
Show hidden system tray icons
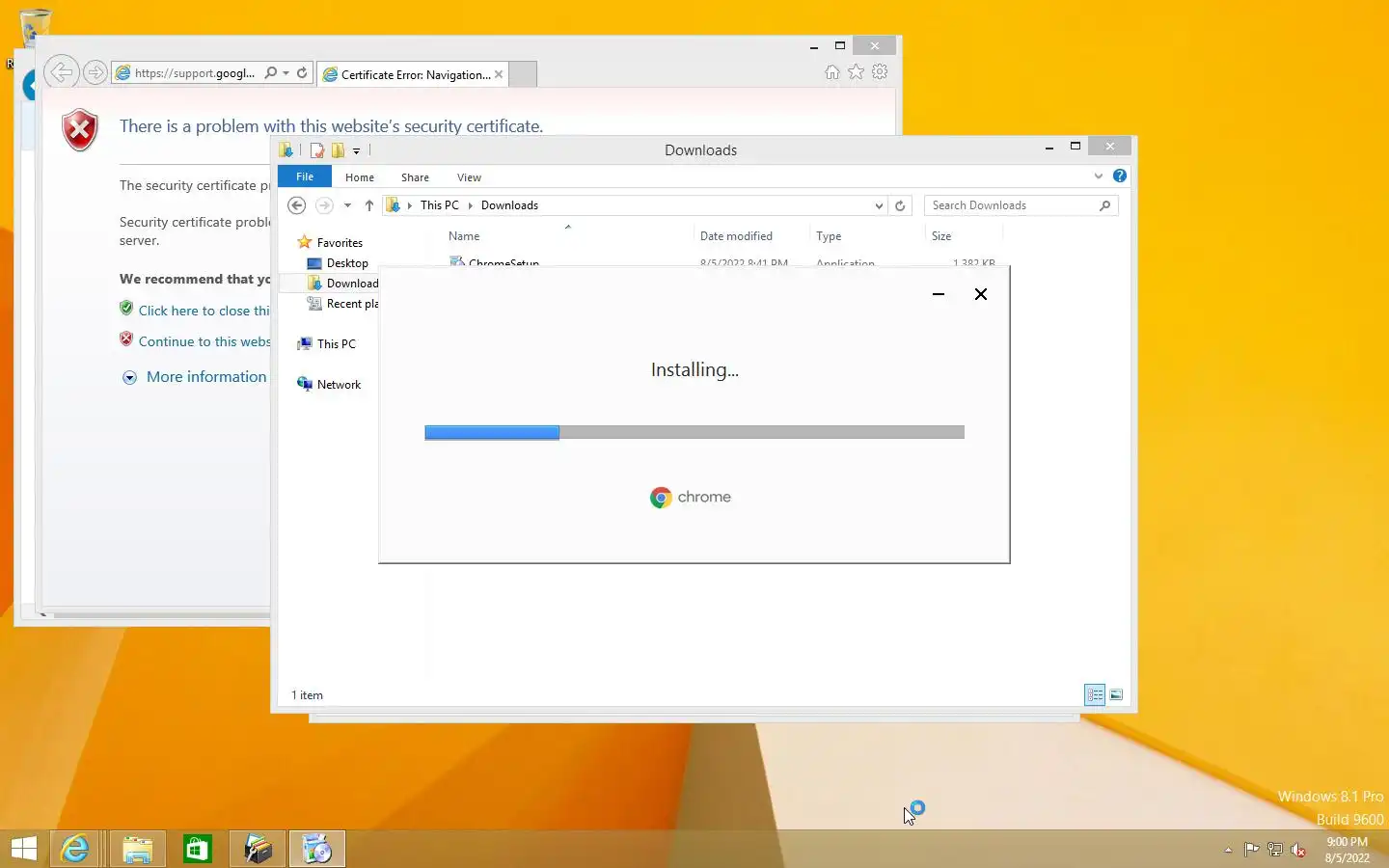click(x=1228, y=850)
